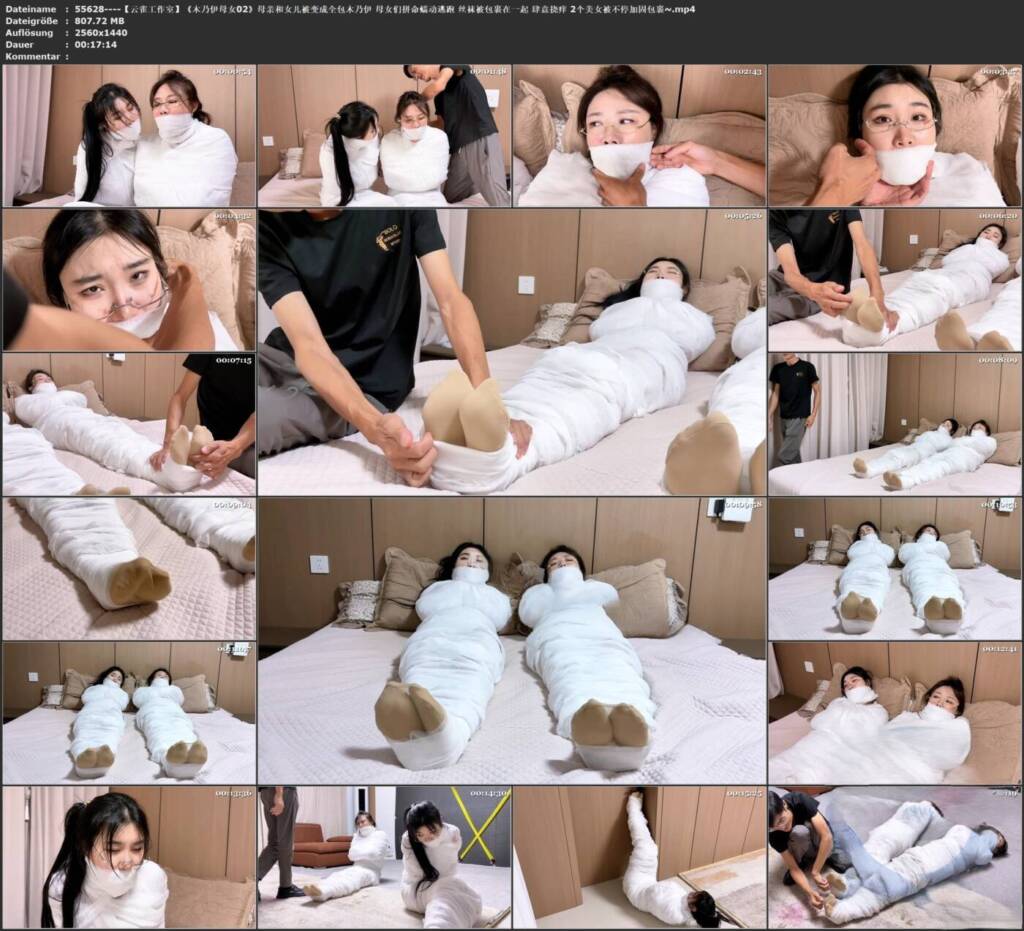Open the thumbnail stamped 00:01:48
The width and height of the screenshot is (1024, 931).
click(x=383, y=135)
